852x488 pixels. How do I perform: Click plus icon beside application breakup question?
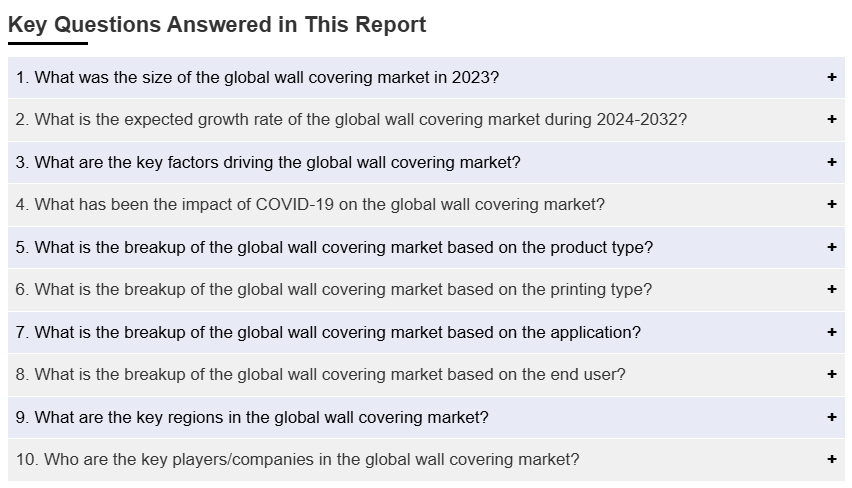point(831,332)
